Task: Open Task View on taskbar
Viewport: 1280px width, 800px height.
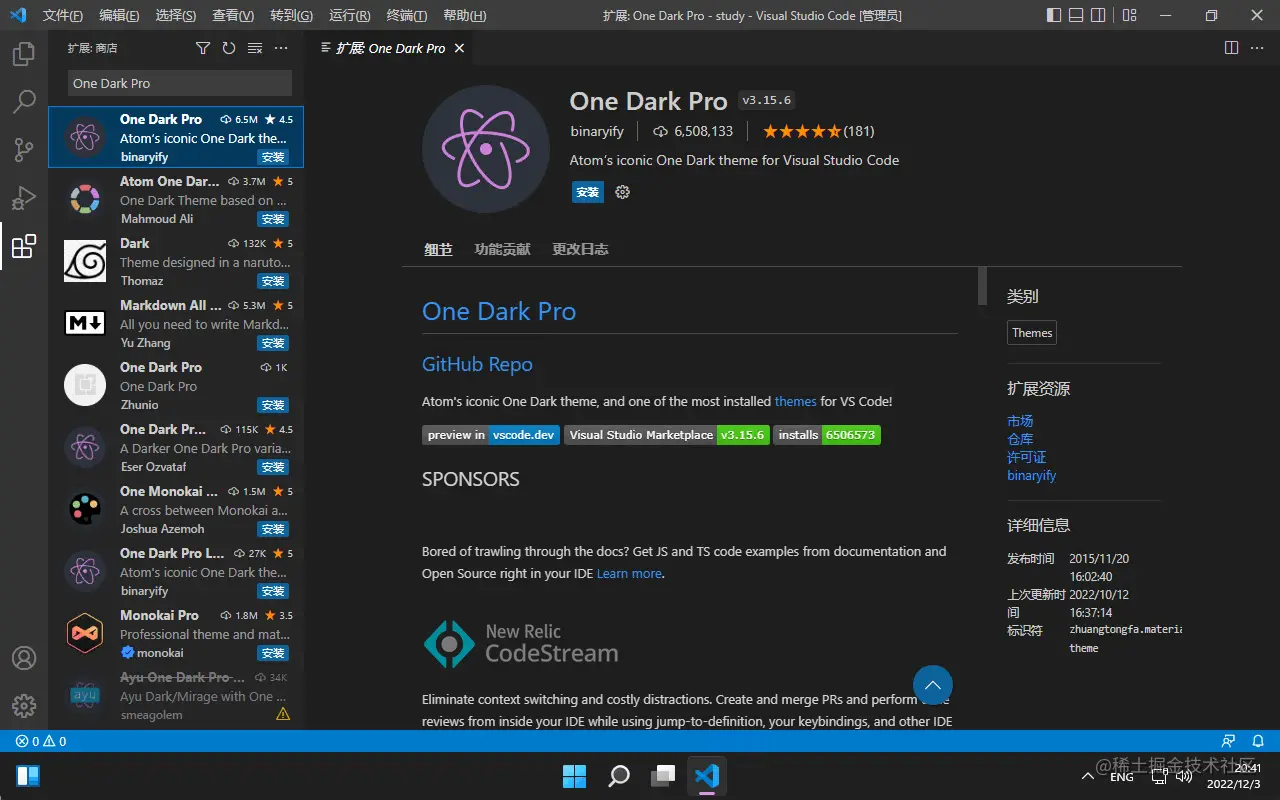Action: 663,775
